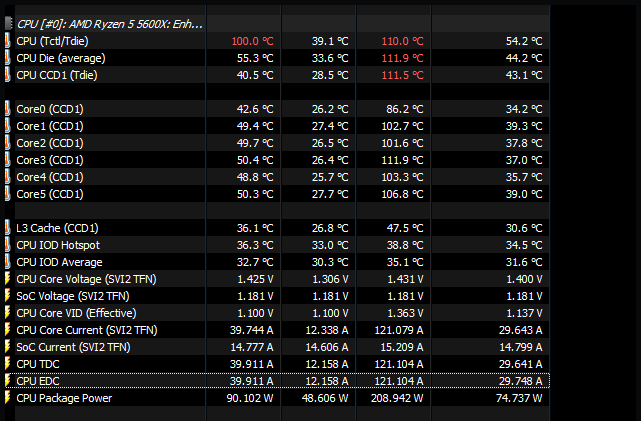Click lightning bolt icon for CPU Package Power
The width and height of the screenshot is (641, 421).
(x=7, y=398)
